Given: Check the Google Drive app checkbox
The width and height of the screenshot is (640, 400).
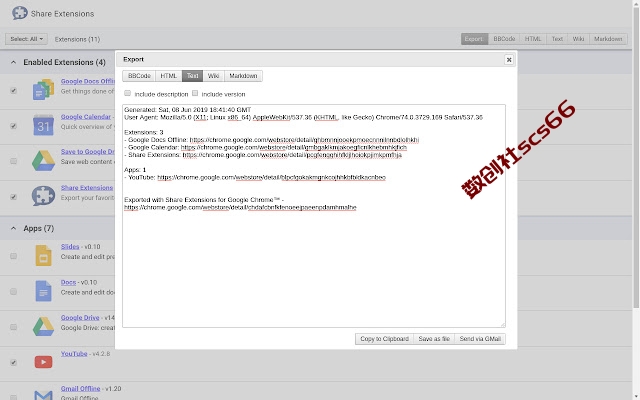Looking at the screenshot, I should (13, 327).
